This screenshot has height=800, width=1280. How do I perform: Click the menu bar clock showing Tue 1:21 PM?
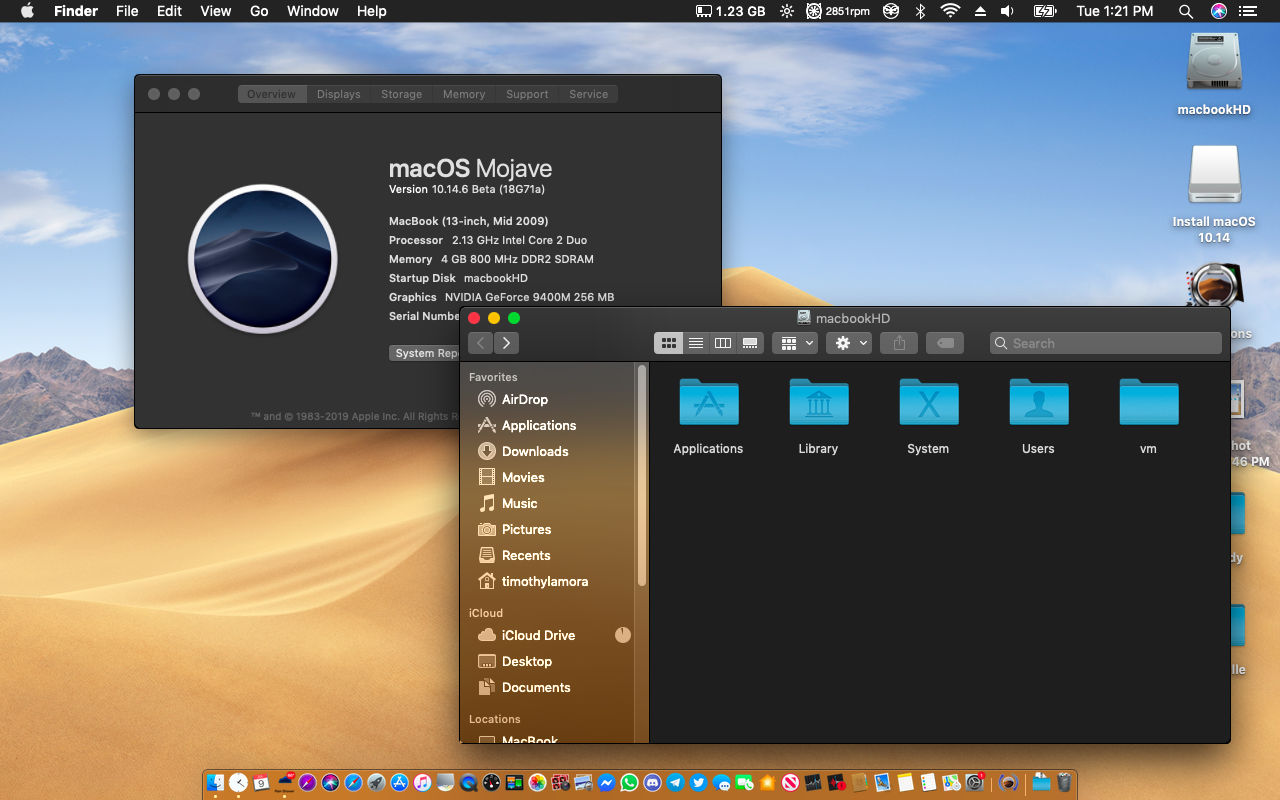[x=1115, y=11]
